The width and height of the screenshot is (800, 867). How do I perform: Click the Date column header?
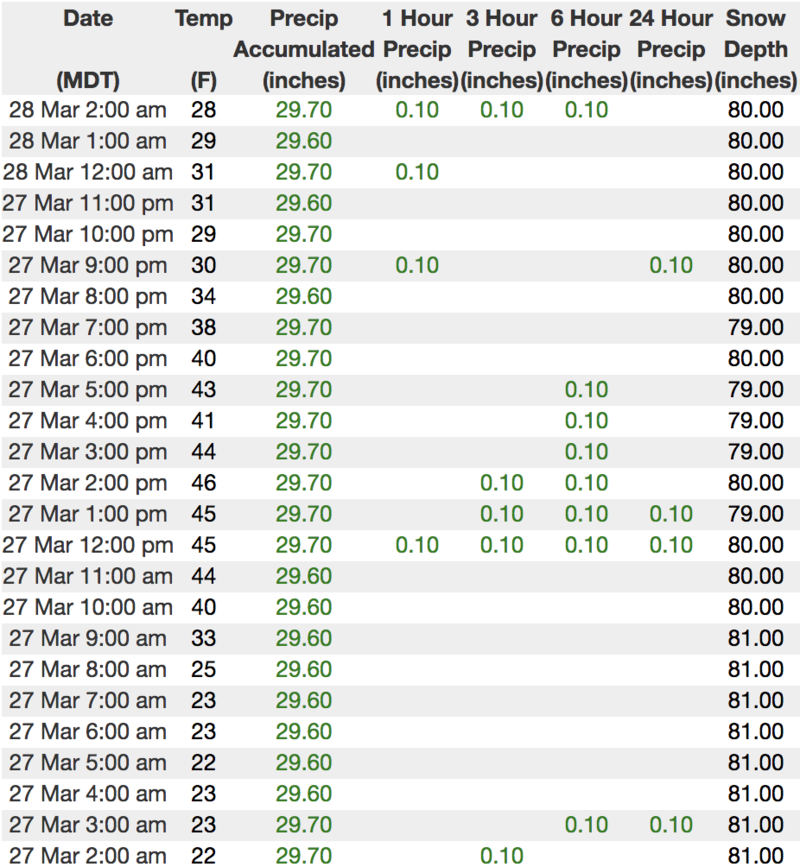click(x=87, y=18)
